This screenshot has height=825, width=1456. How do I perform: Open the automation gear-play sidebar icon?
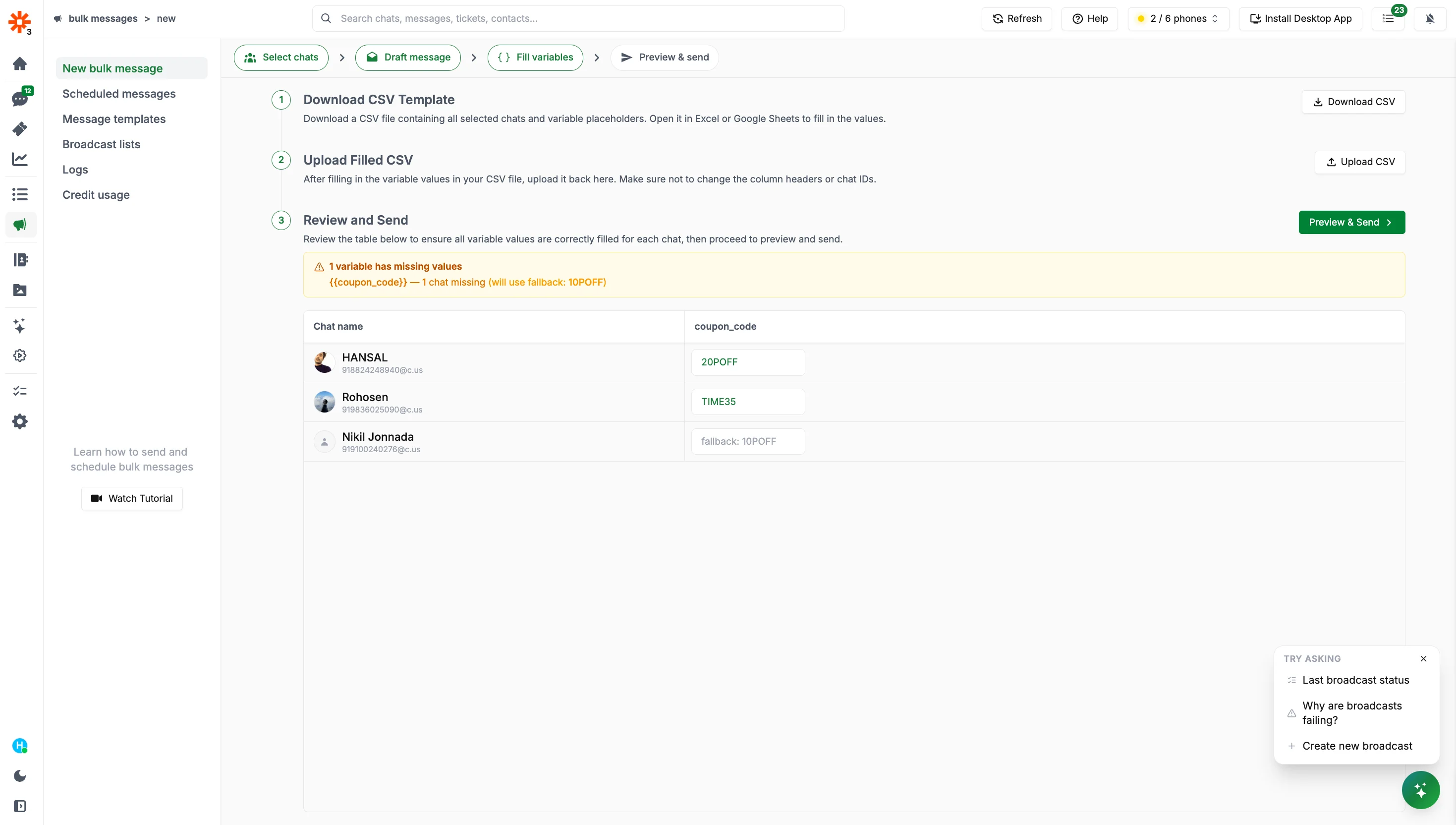click(20, 355)
